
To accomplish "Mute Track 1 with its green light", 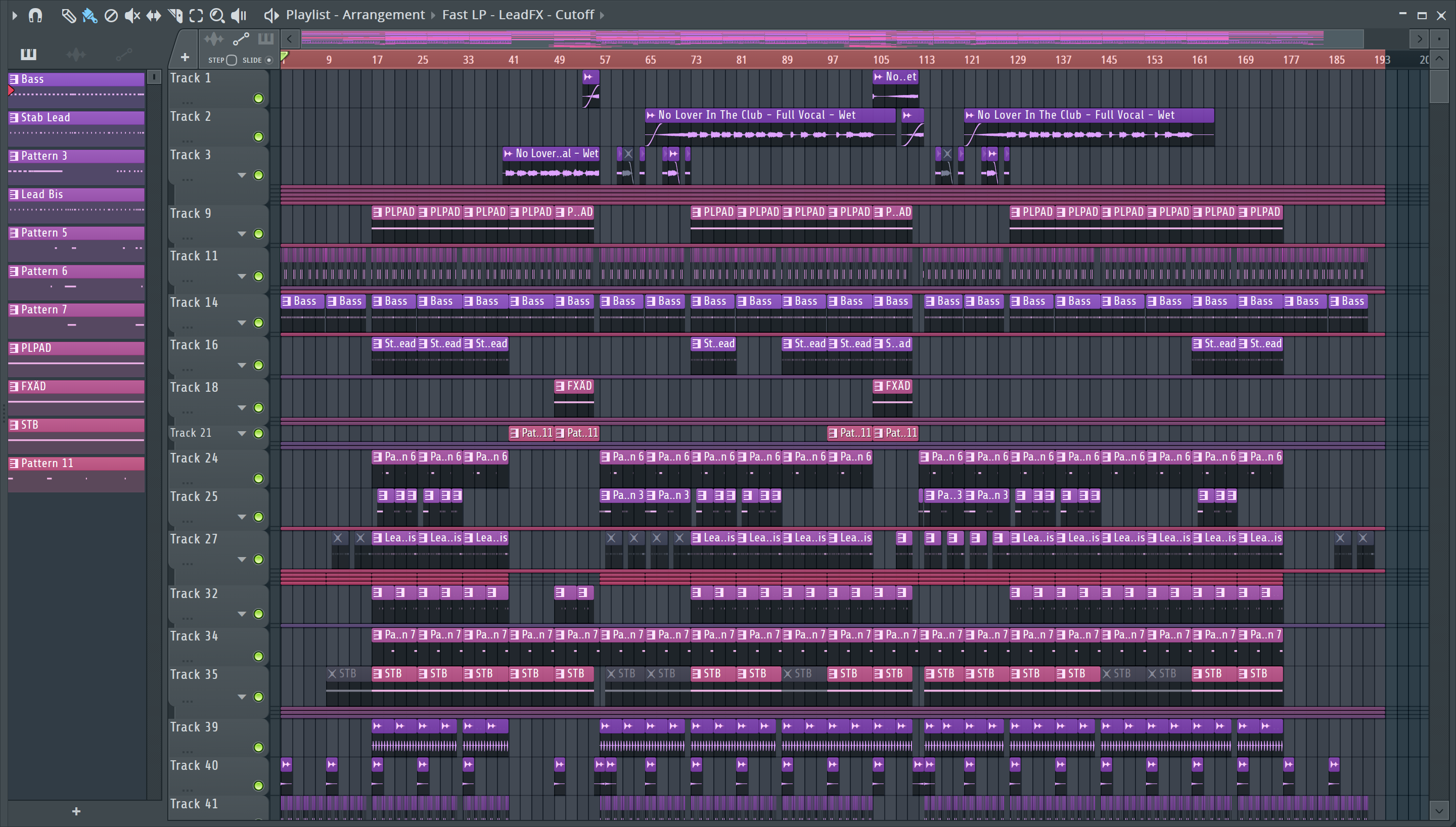I will click(258, 98).
